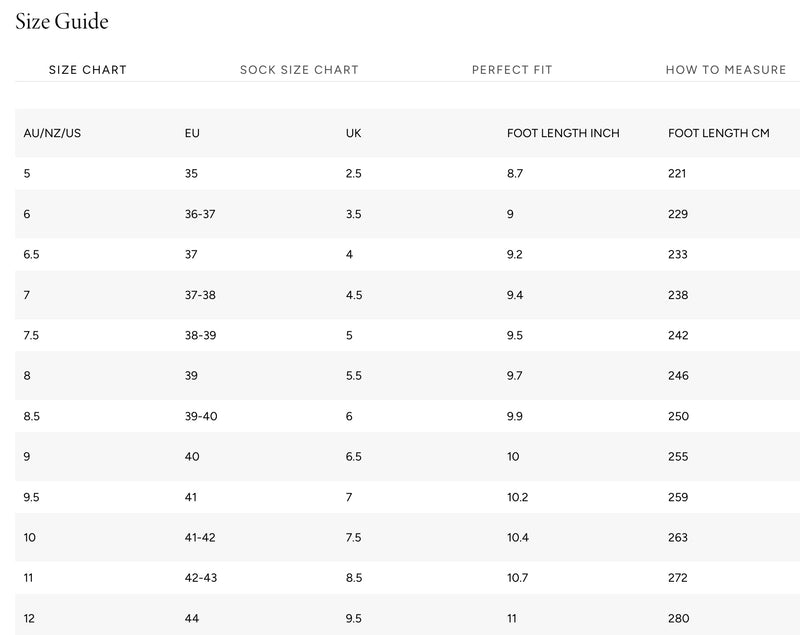Viewport: 800px width, 635px height.
Task: Open the Size Chart tab
Action: (87, 70)
